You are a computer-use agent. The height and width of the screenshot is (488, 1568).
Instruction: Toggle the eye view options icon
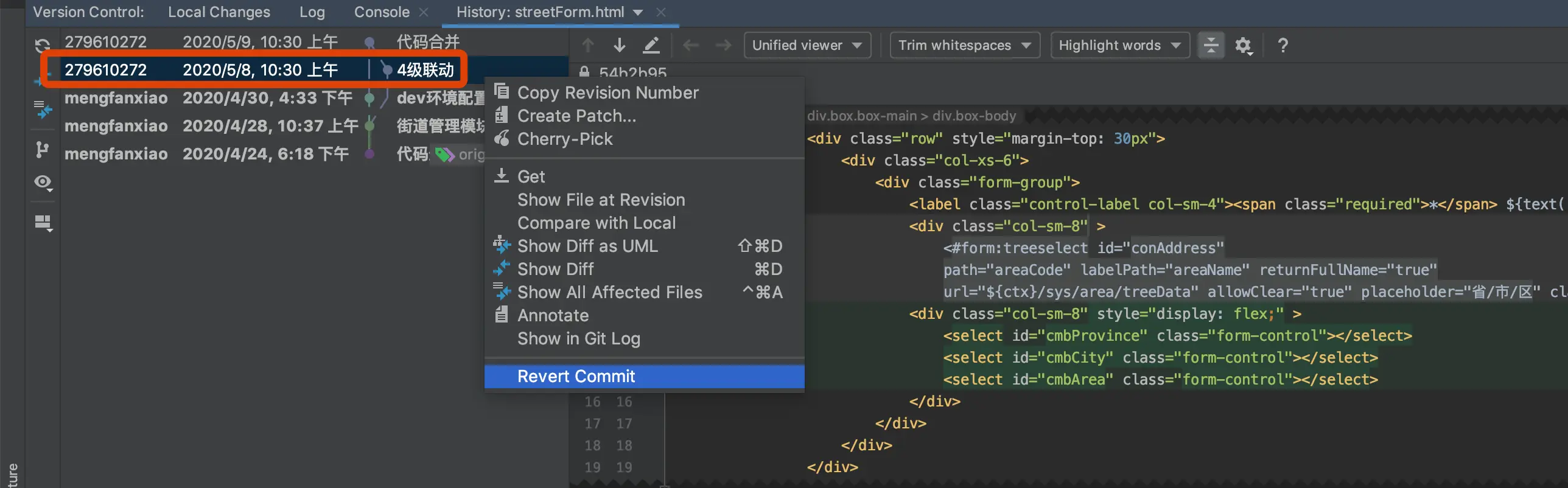(x=43, y=183)
